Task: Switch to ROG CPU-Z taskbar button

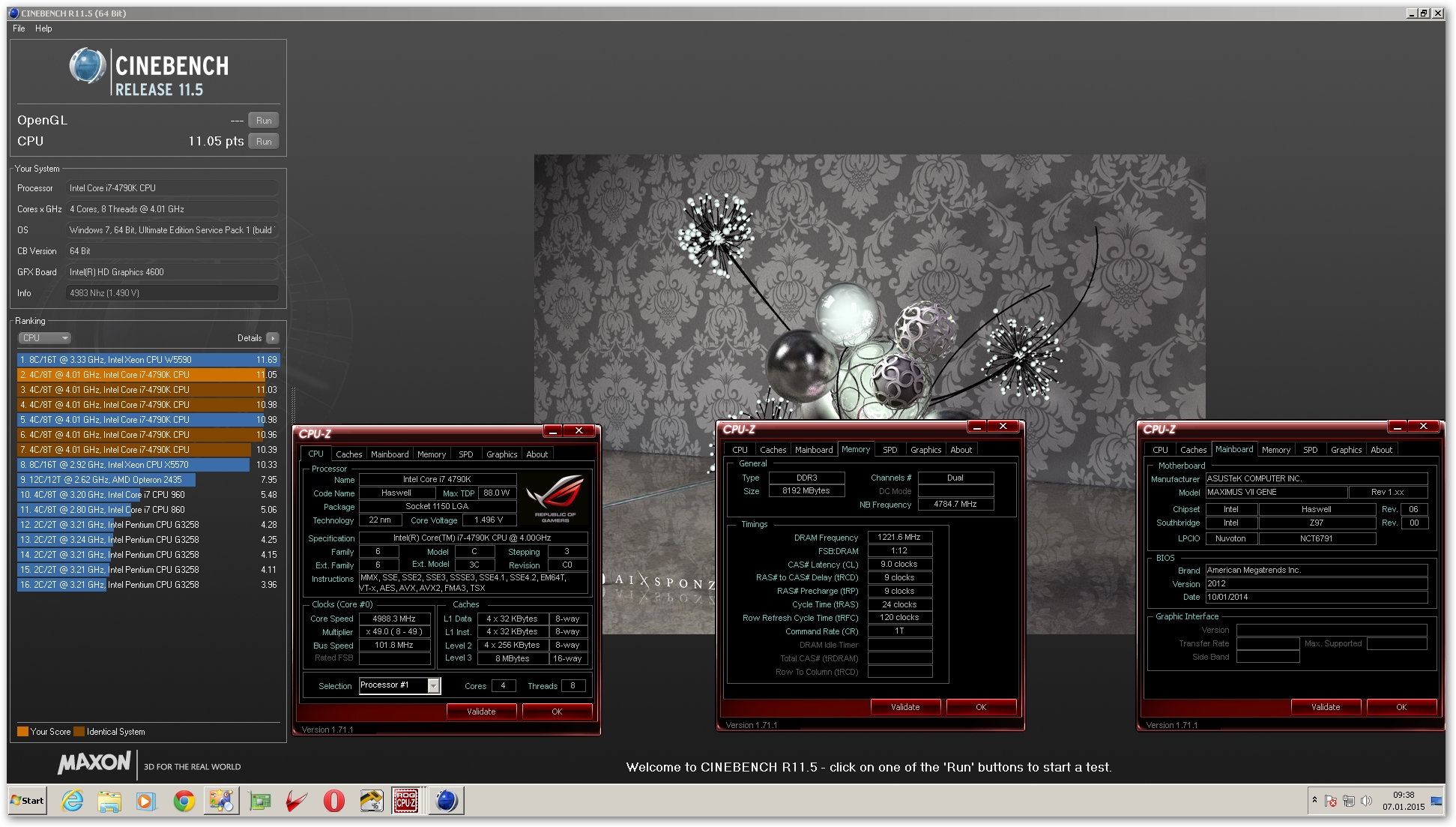Action: click(x=406, y=801)
